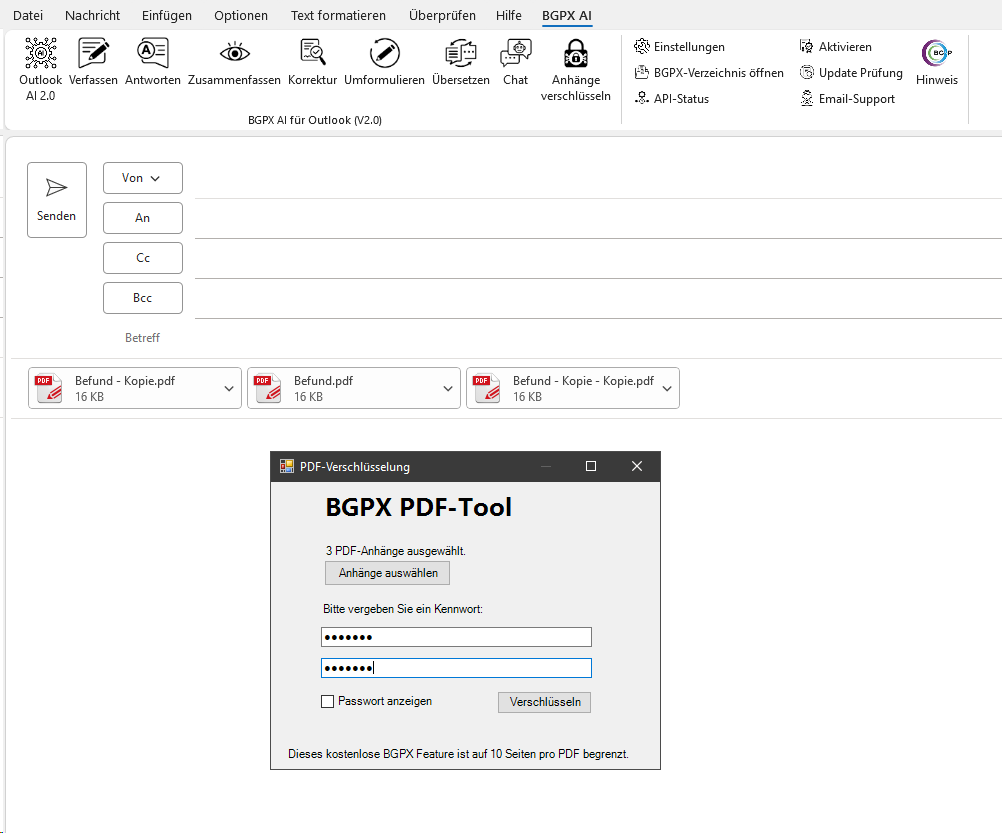Open the Verfassen compose tool
Screen dimensions: 1002x833
pos(93,54)
